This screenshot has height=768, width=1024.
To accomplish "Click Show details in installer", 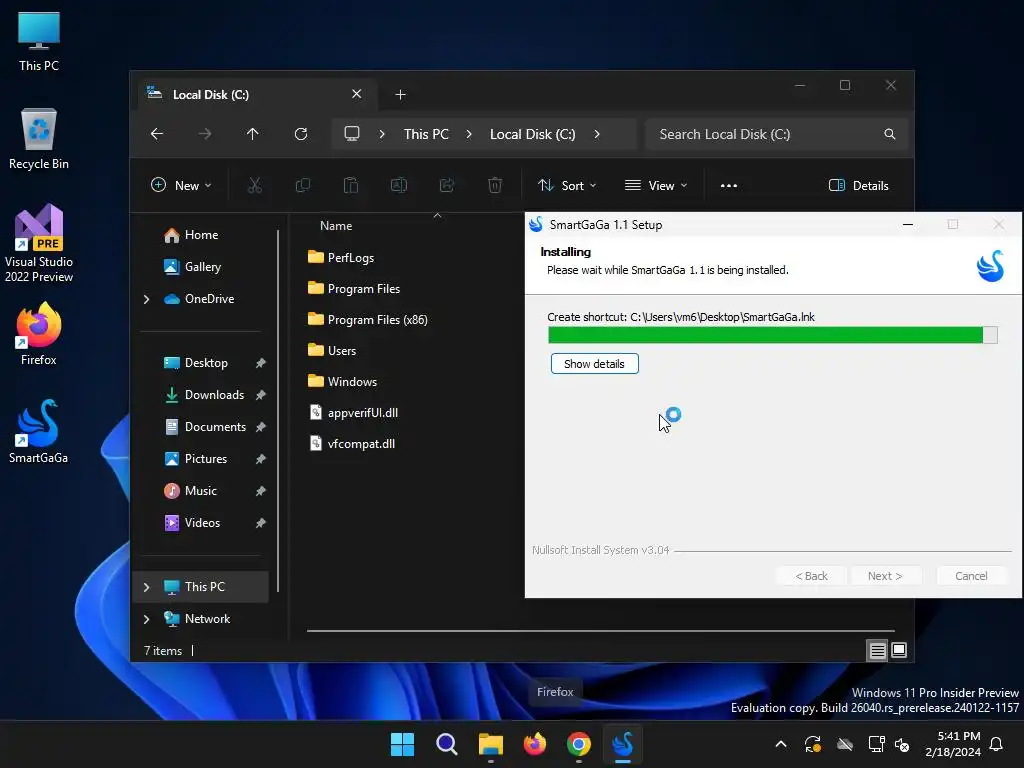I will point(594,364).
